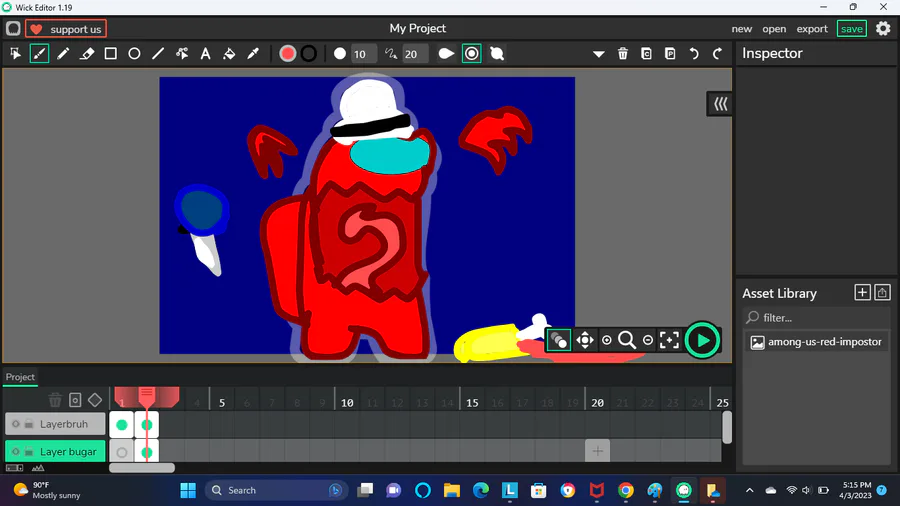Select the magnifier zoom tool
900x506 pixels.
[627, 340]
